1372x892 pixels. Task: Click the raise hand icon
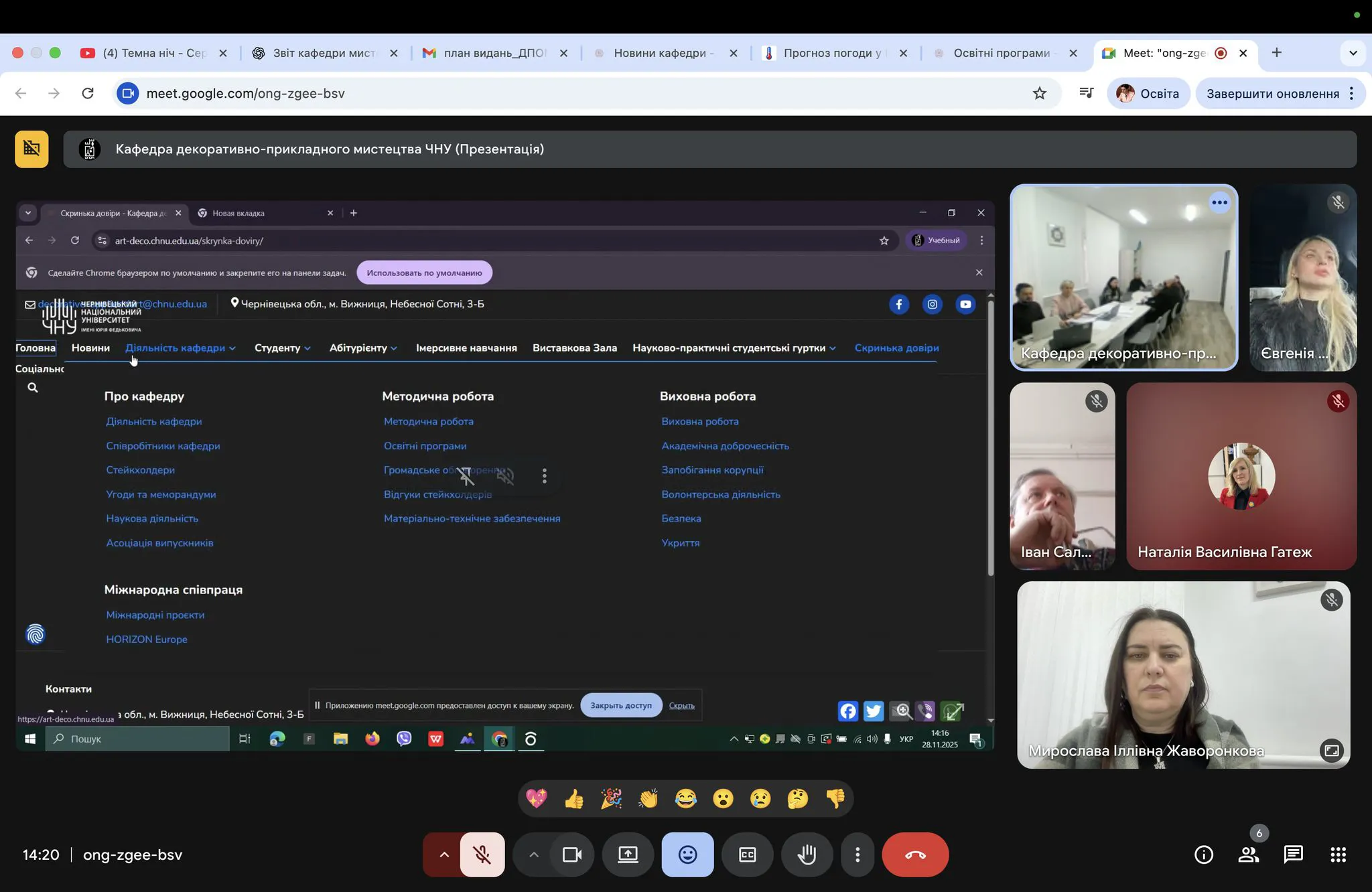click(x=807, y=854)
